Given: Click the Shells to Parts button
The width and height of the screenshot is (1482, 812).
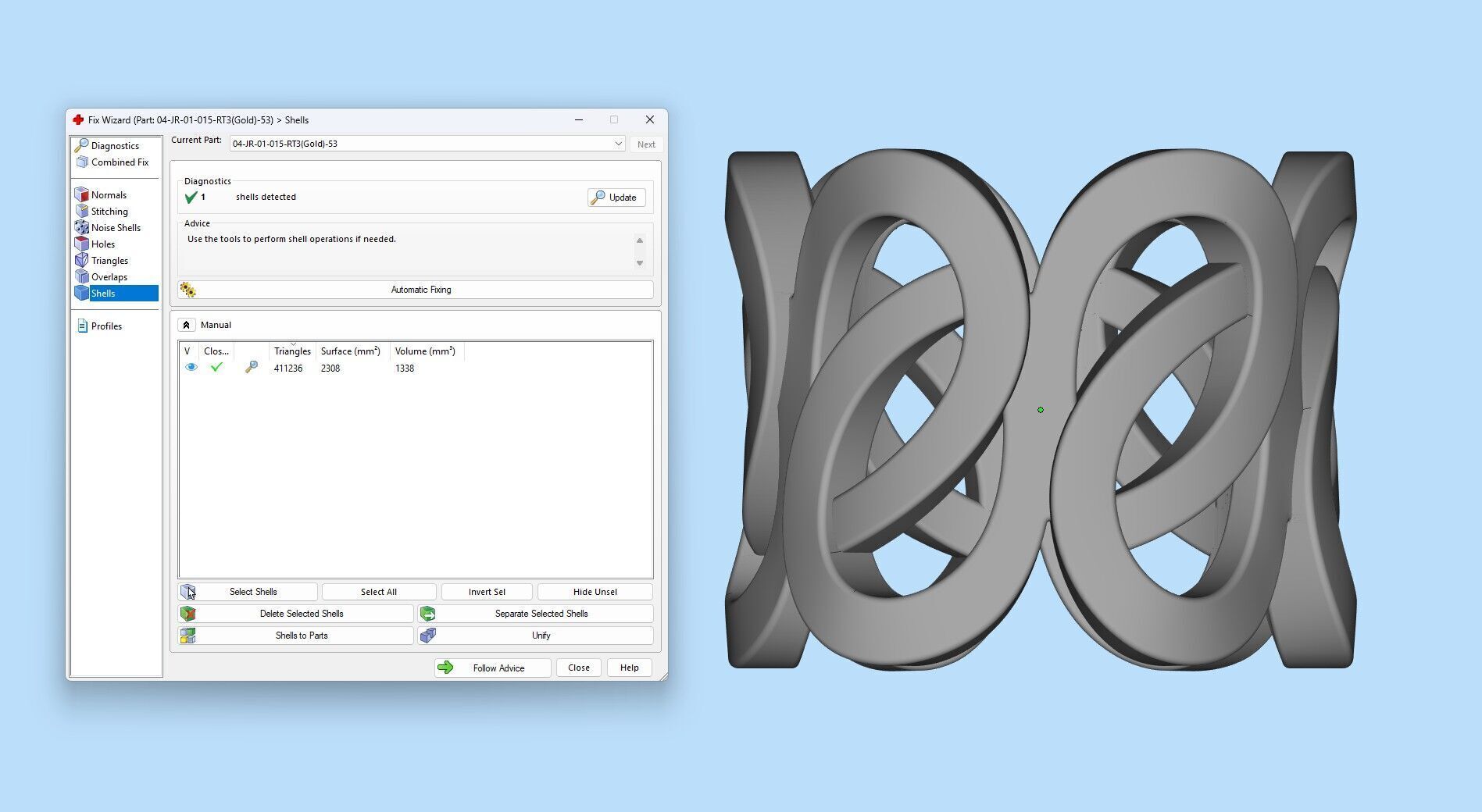Looking at the screenshot, I should coord(295,636).
